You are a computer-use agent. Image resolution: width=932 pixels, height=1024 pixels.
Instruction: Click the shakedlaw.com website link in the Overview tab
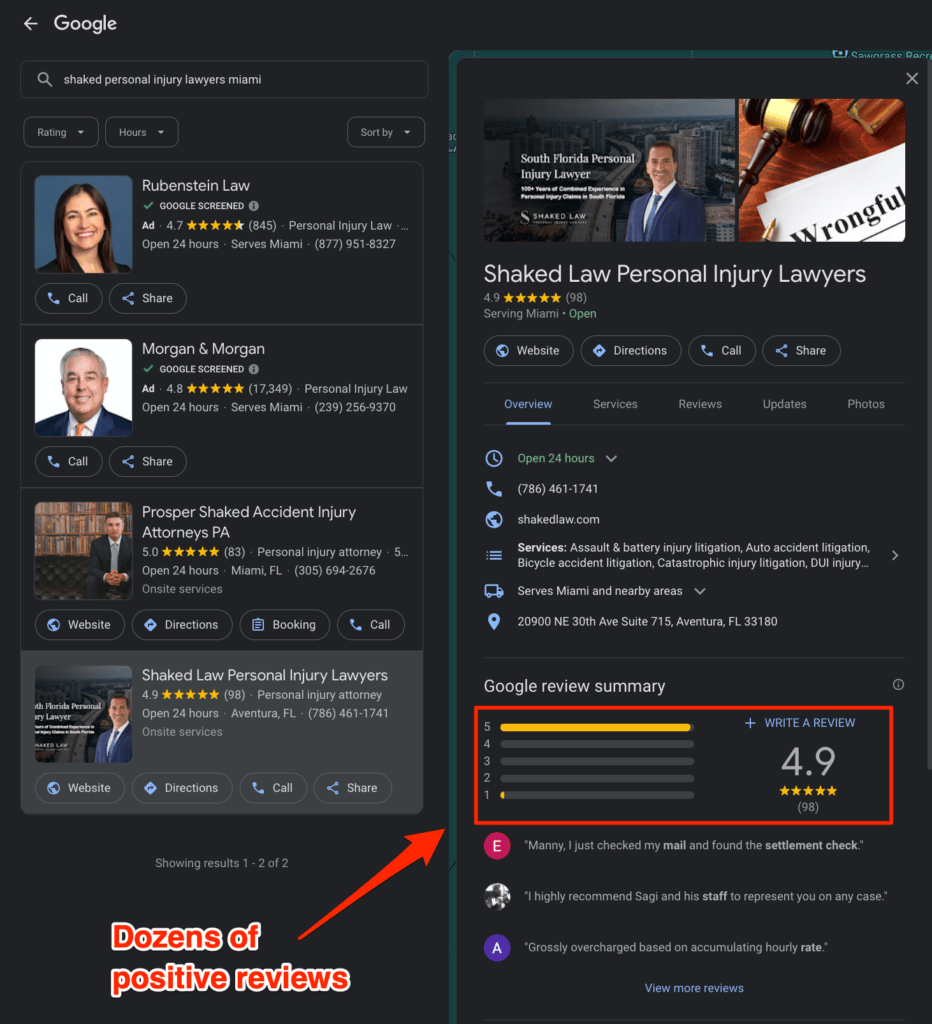click(558, 519)
